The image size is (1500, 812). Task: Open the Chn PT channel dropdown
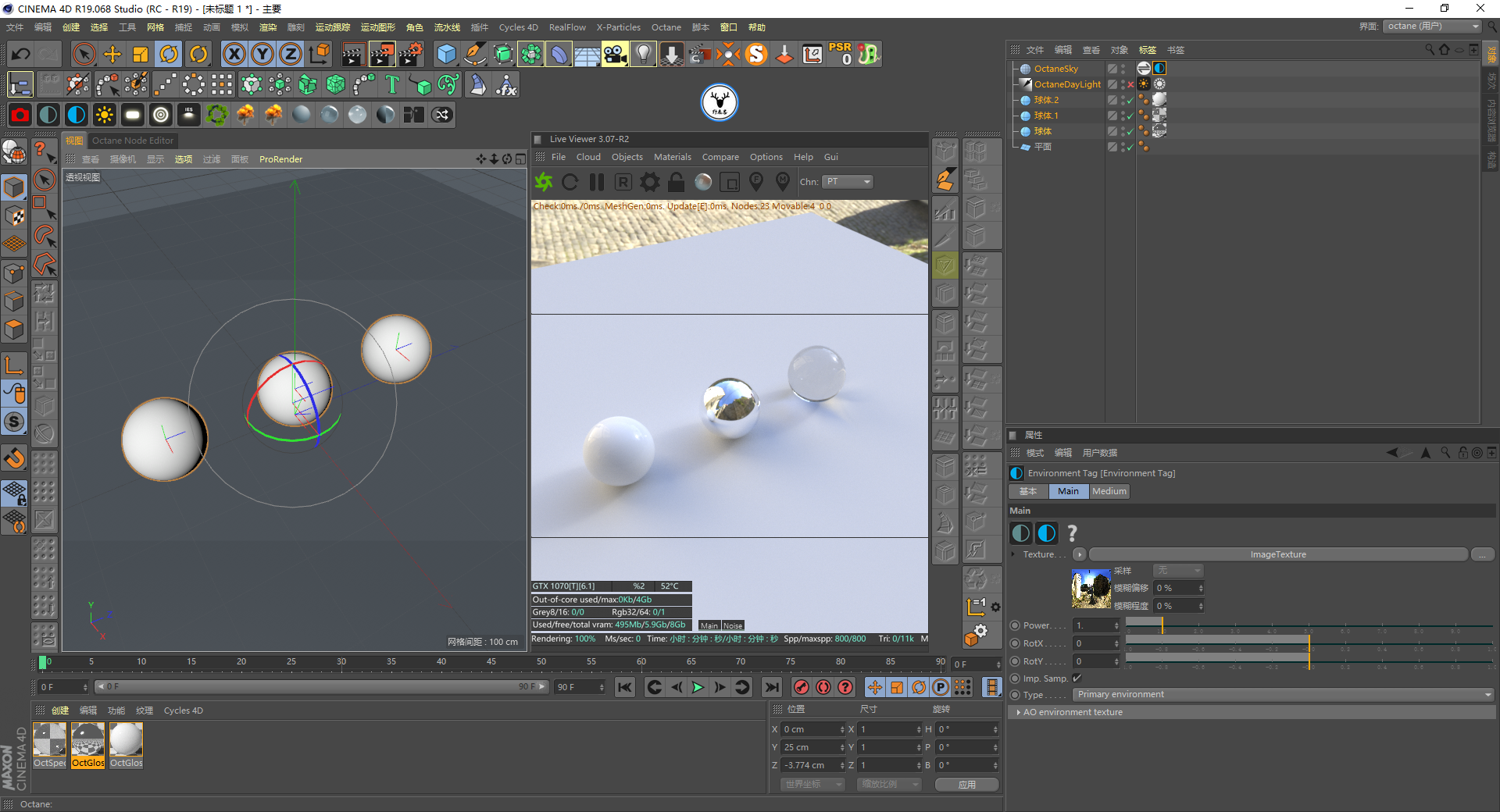[848, 182]
